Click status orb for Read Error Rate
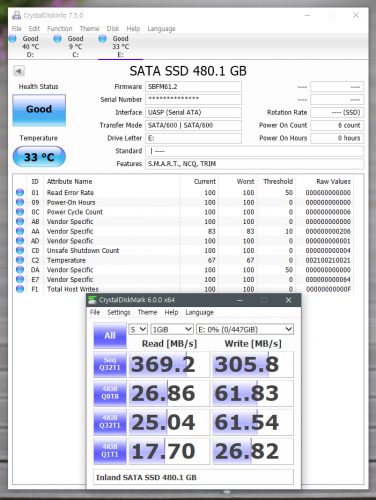The image size is (376, 500). [x=20, y=192]
